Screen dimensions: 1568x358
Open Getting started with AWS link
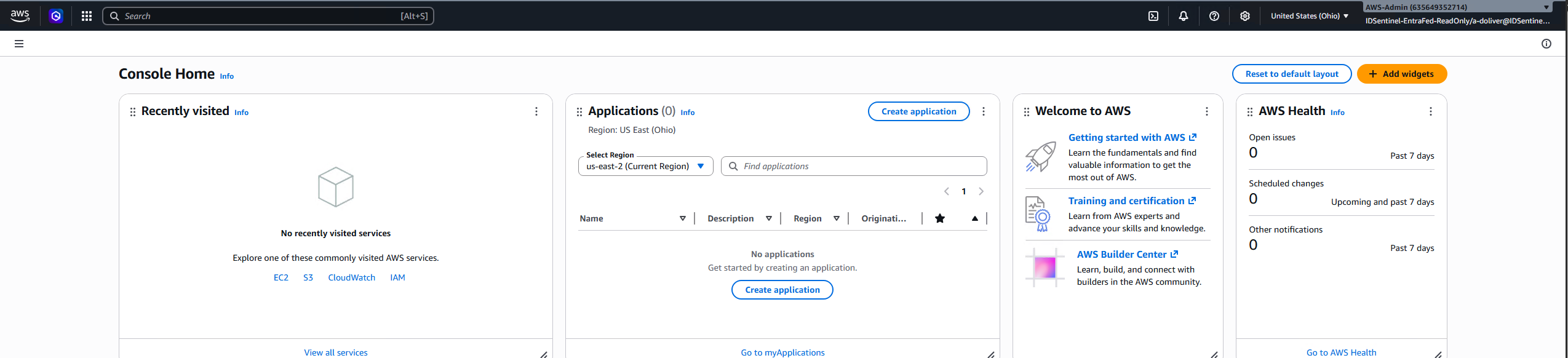(1132, 138)
